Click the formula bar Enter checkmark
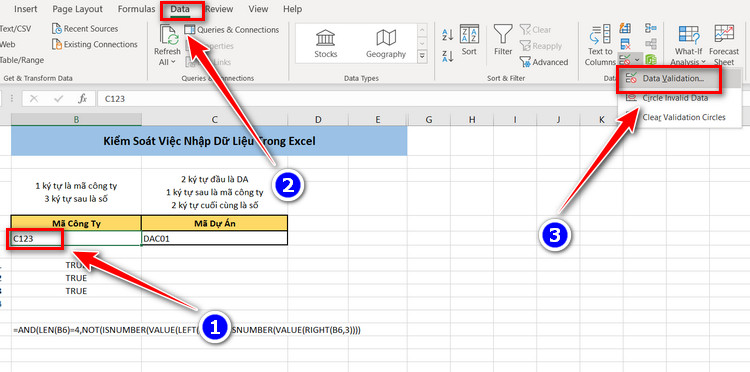The image size is (750, 372). point(59,99)
